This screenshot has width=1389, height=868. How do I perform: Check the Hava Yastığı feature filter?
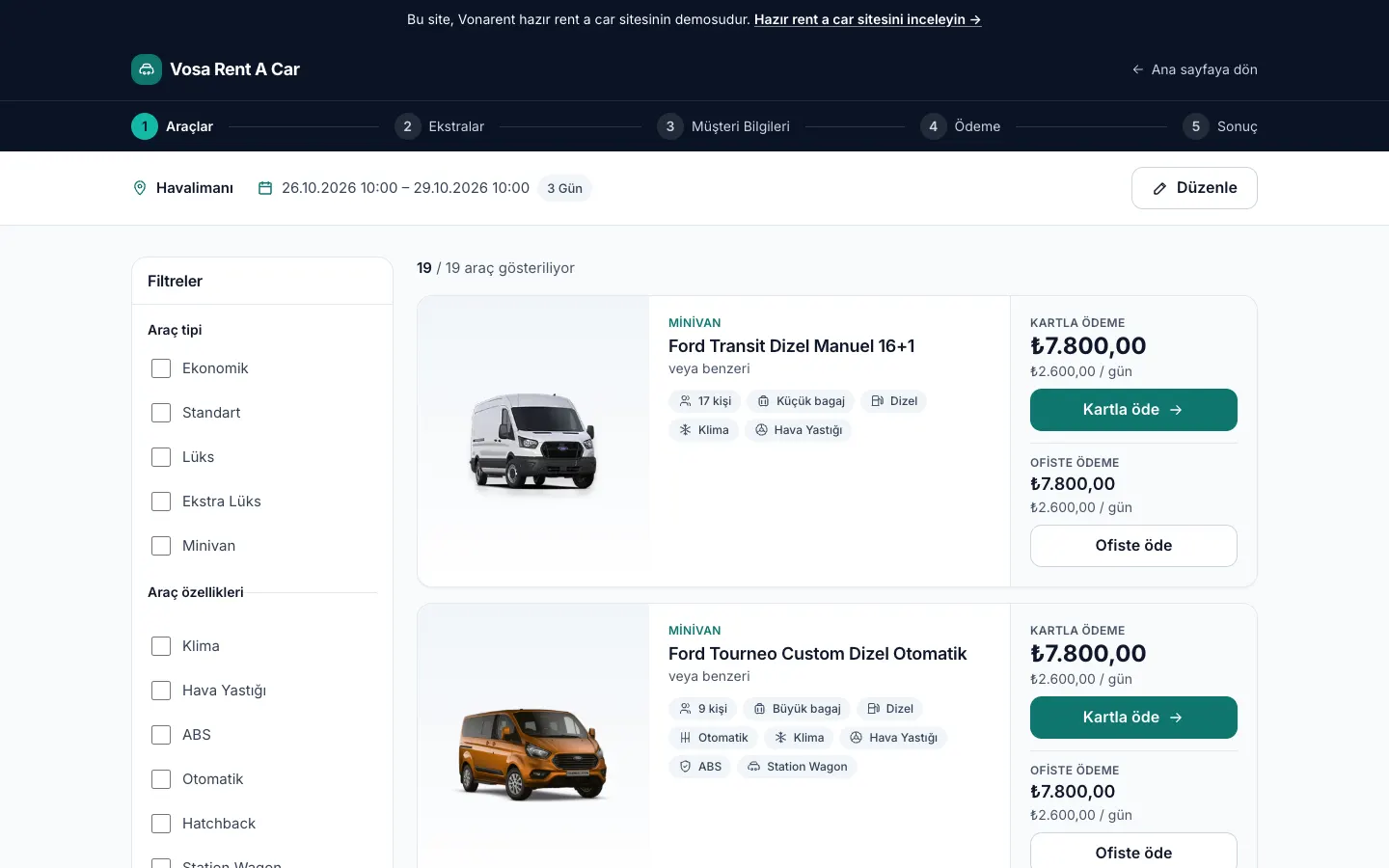tap(161, 691)
